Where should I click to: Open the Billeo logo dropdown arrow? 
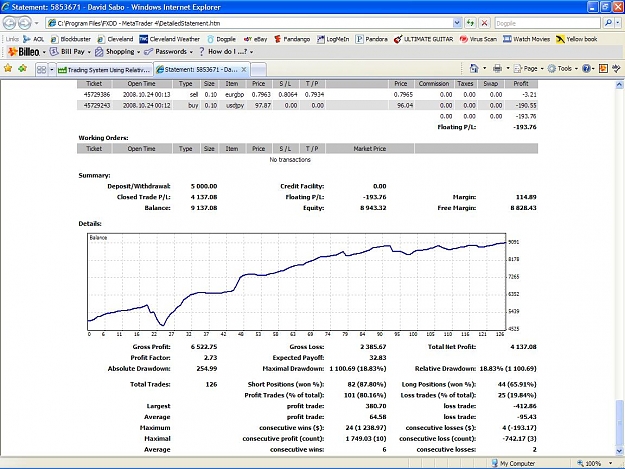44,52
